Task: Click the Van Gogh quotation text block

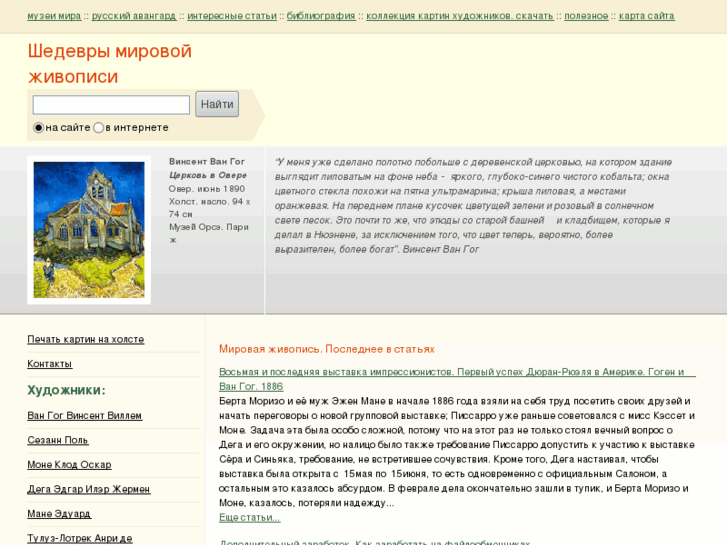Action: pyautogui.click(x=473, y=205)
